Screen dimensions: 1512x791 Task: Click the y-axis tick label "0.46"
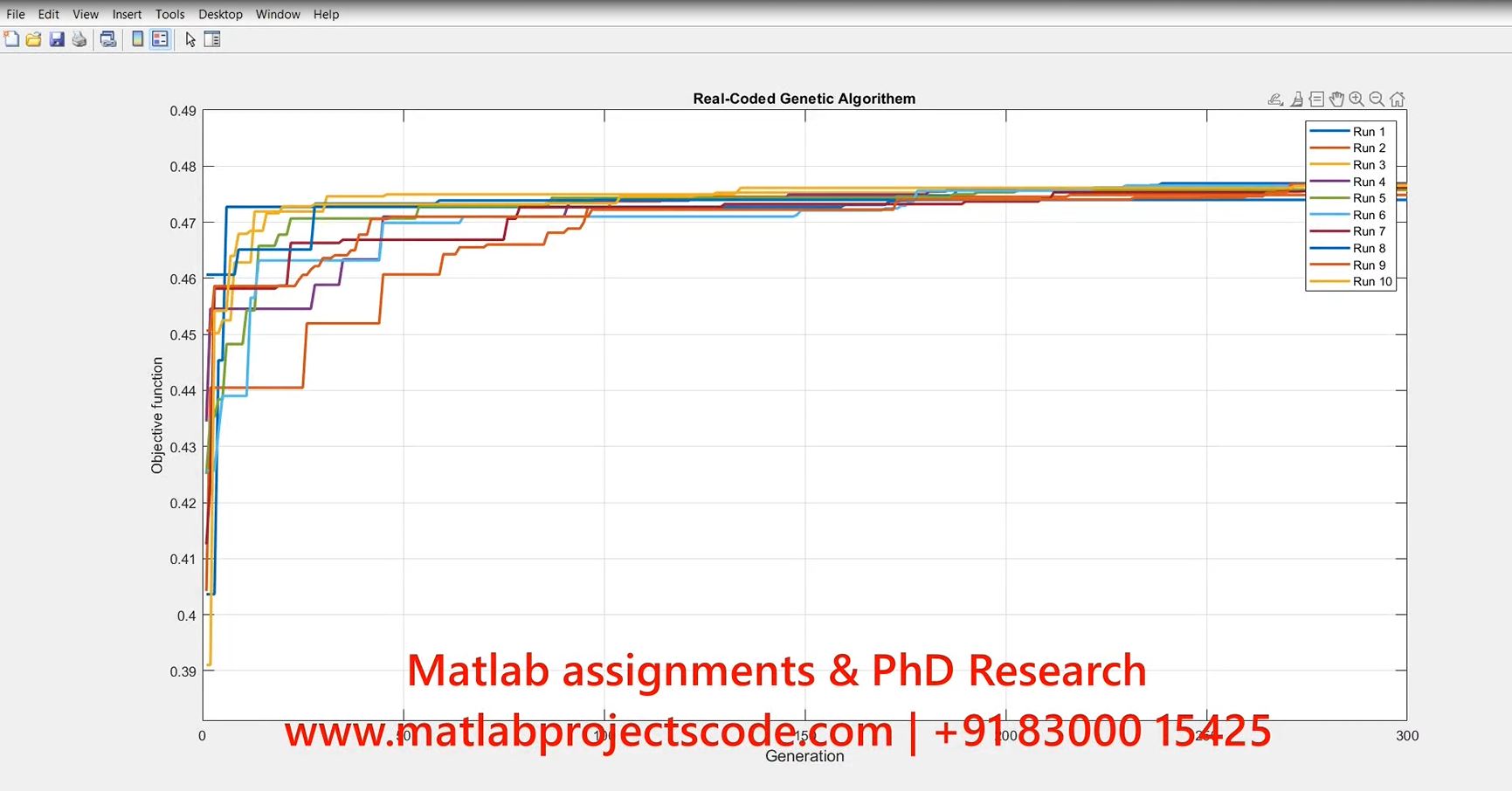183,279
